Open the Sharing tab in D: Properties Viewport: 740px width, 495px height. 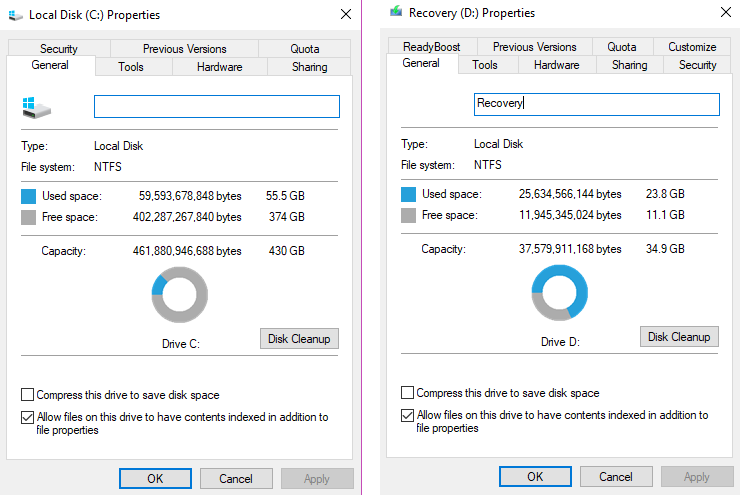pyautogui.click(x=630, y=65)
